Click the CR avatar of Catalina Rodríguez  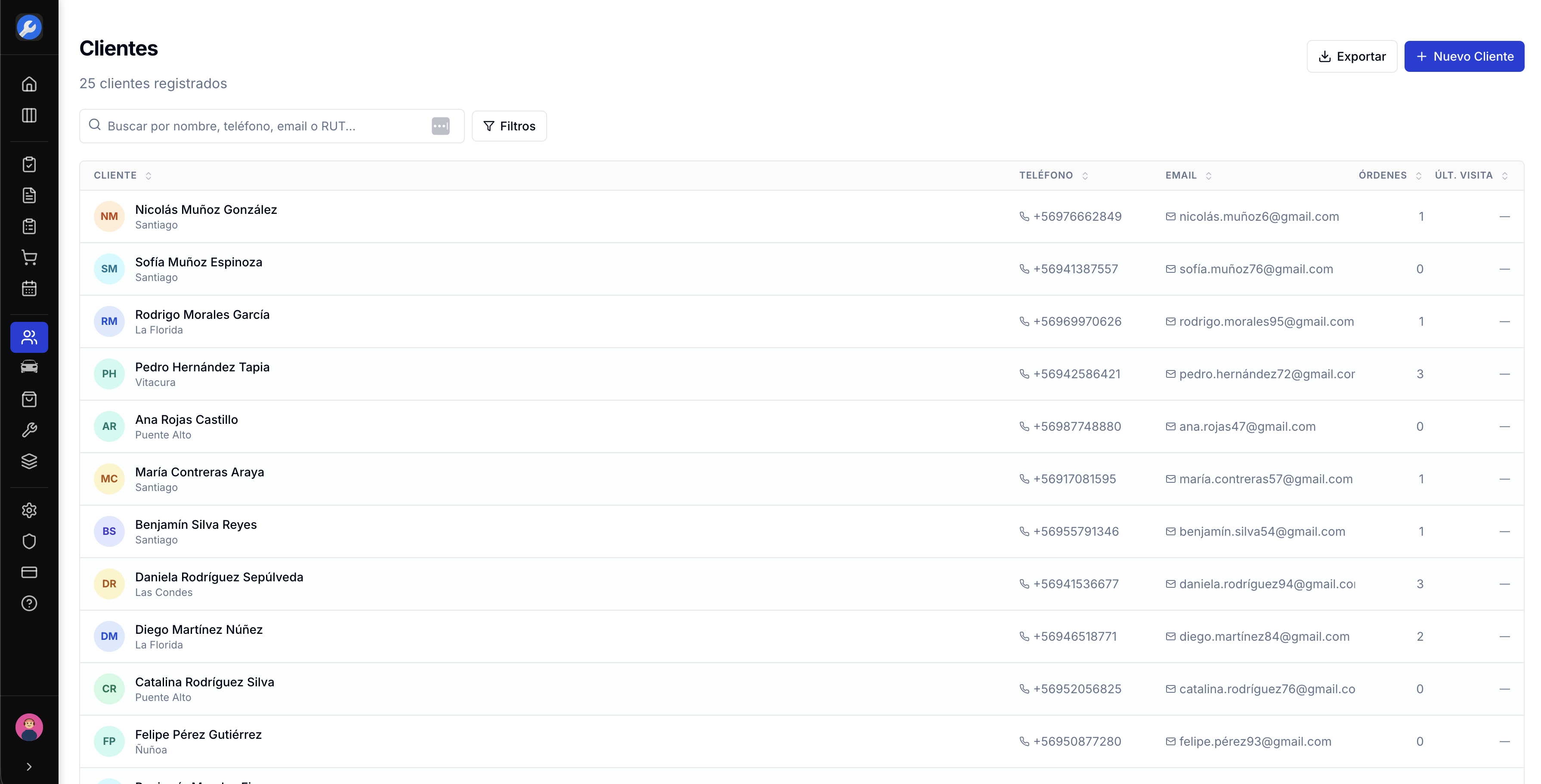(x=109, y=689)
